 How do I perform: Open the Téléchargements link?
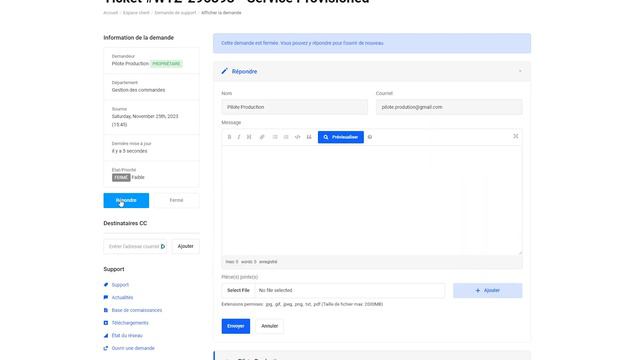[130, 323]
